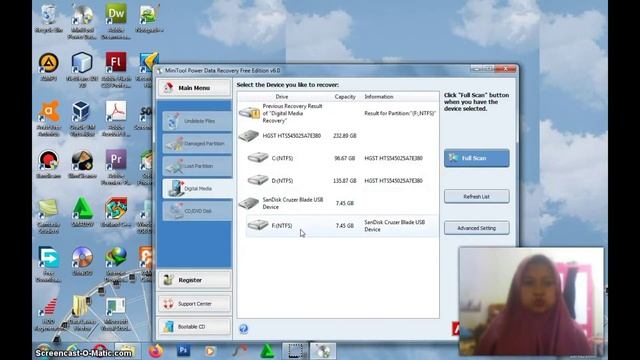Open the VirtualBox cube desktop shortcut
The image size is (640, 360).
coord(82,118)
